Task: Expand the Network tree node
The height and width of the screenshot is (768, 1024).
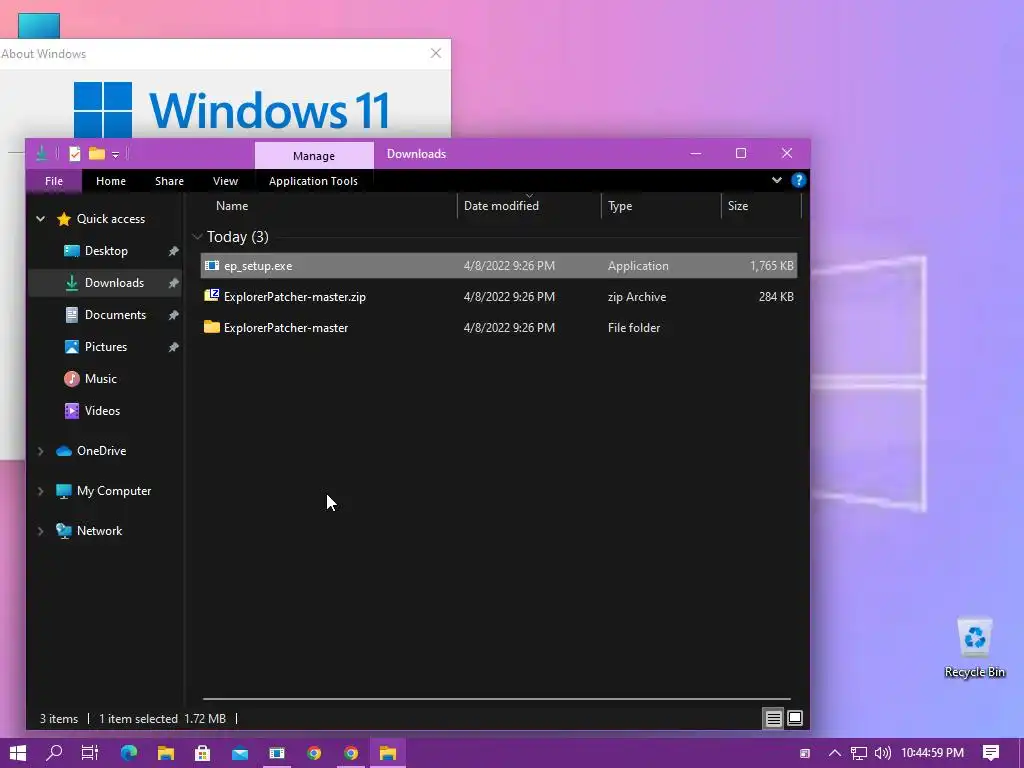Action: point(40,531)
